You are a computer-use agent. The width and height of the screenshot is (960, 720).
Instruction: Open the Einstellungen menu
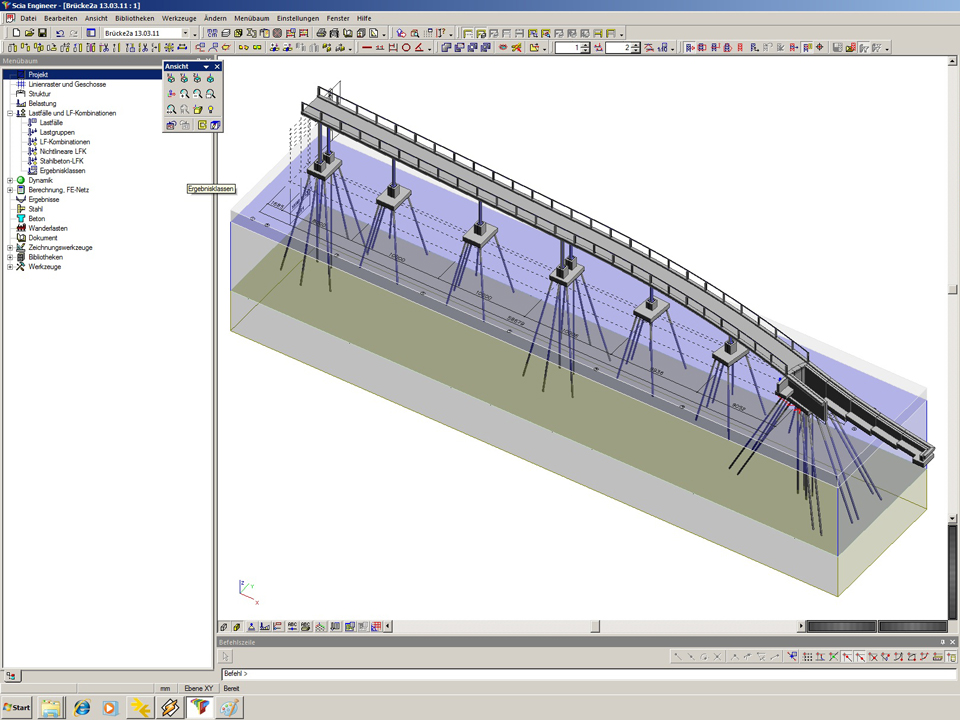[298, 18]
